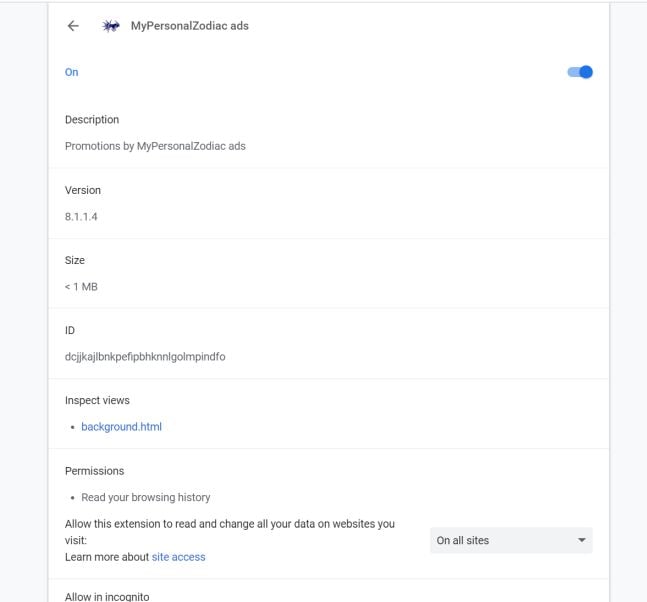Click the 'Allow in incognito' label
The width and height of the screenshot is (647, 602).
(x=107, y=597)
